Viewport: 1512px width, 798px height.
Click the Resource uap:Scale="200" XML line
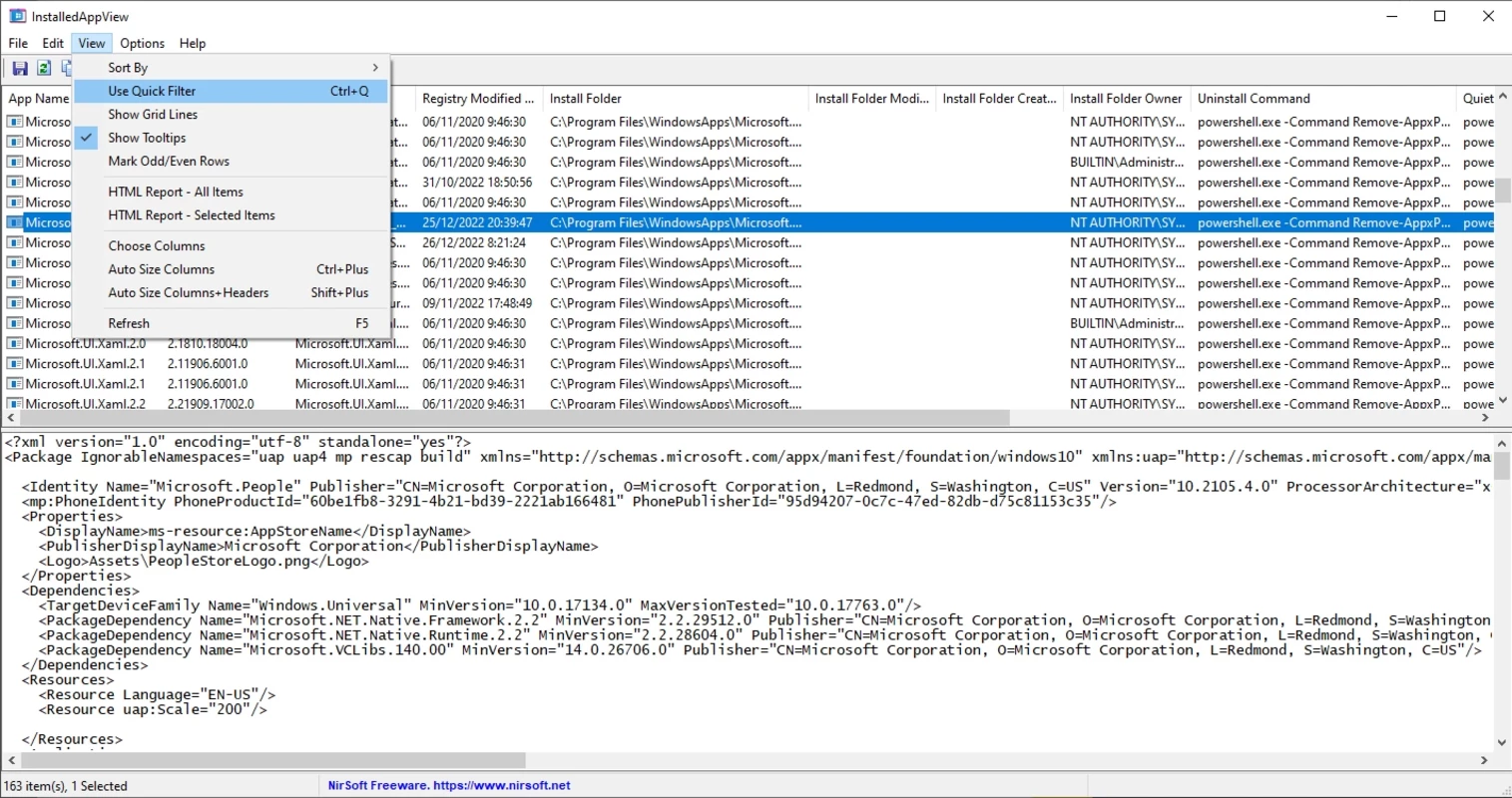point(153,709)
